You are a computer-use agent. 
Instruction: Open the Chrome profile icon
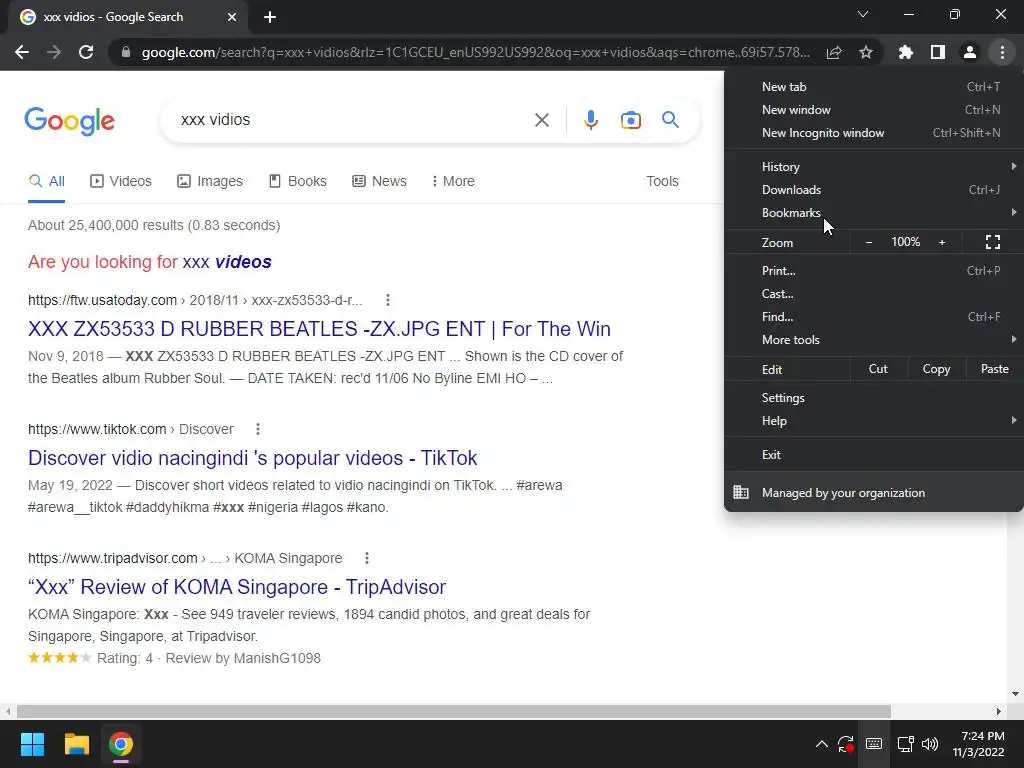970,52
